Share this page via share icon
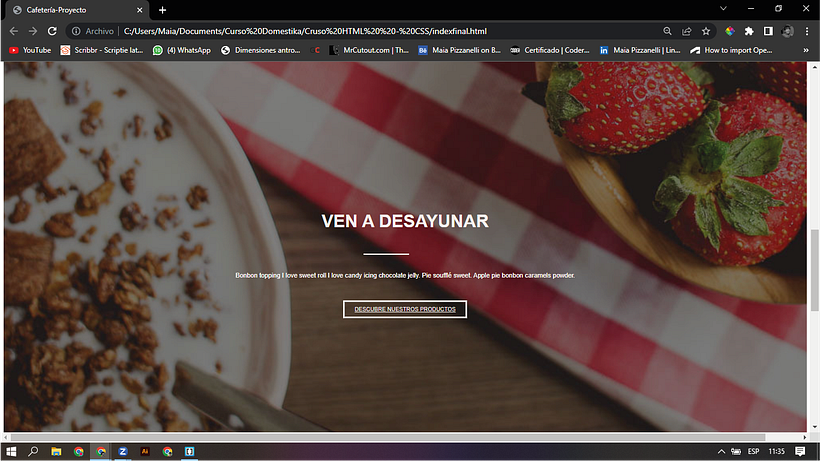 tap(687, 31)
